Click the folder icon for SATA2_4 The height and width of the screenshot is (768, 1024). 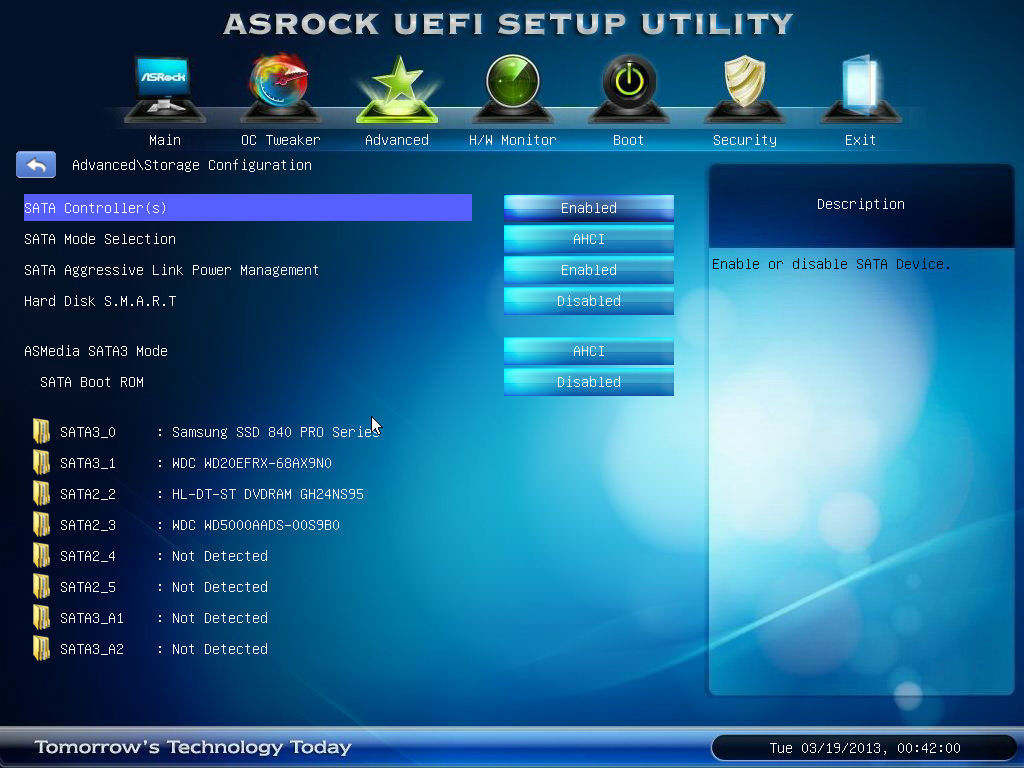(41, 556)
